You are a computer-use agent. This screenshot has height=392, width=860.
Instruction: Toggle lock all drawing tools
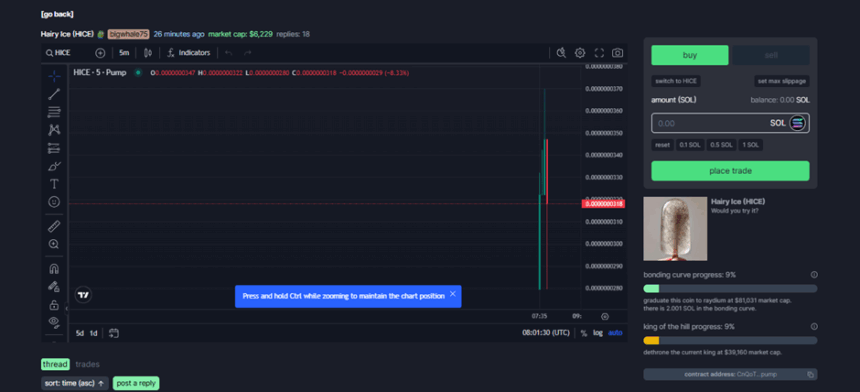pyautogui.click(x=54, y=305)
